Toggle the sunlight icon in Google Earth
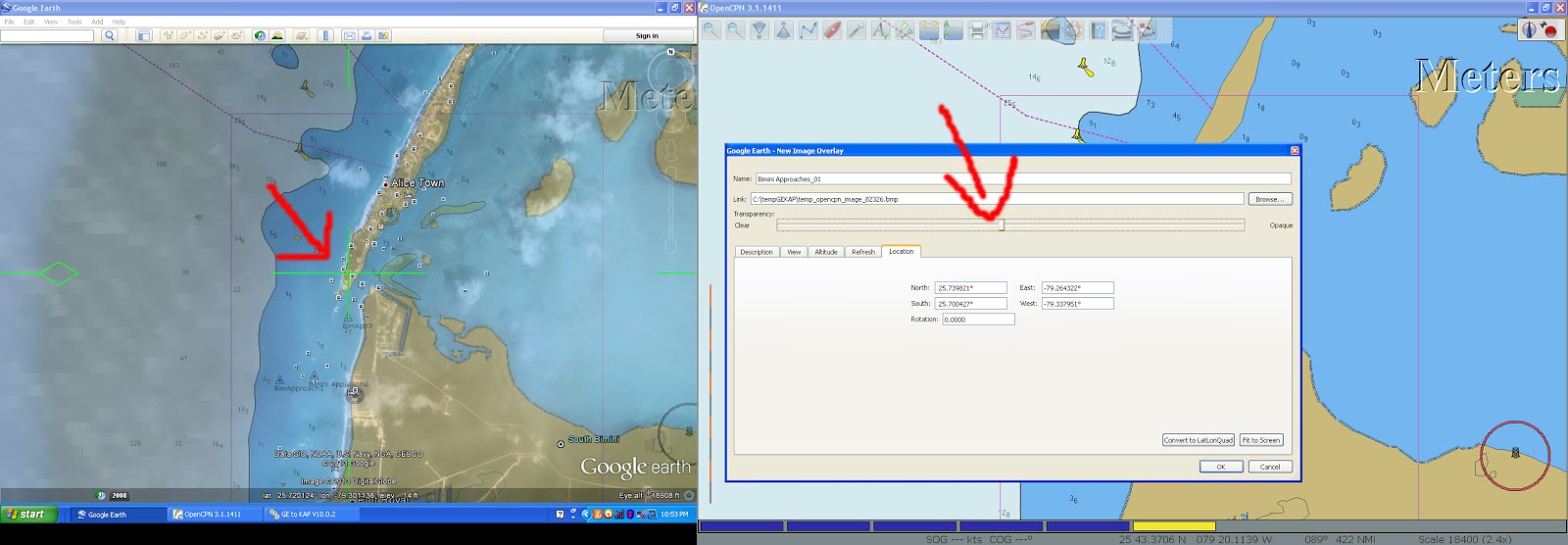 pos(277,35)
